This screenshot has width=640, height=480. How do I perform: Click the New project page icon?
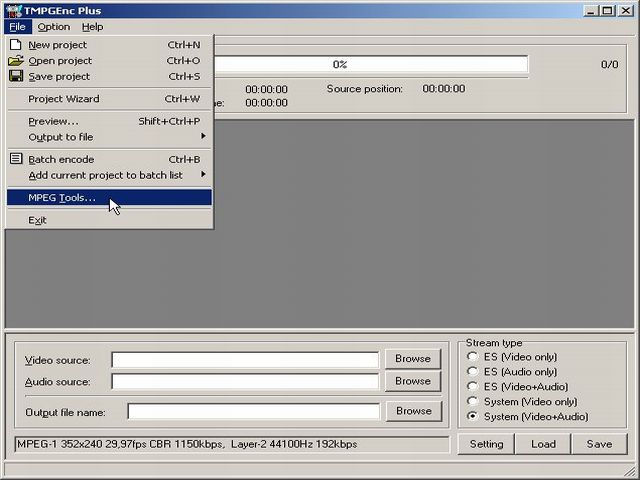click(x=16, y=44)
